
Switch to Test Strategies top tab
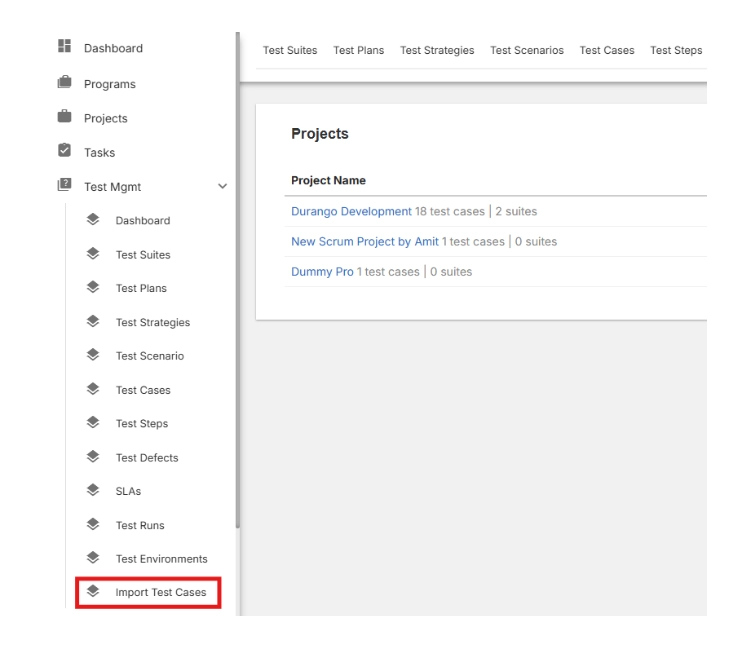(437, 51)
